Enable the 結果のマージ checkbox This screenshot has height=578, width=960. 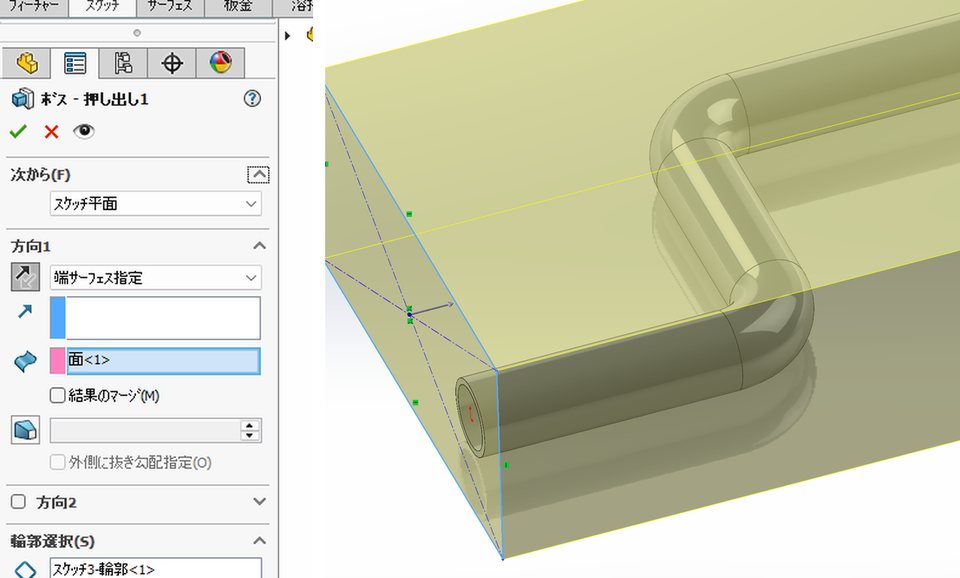click(x=58, y=396)
